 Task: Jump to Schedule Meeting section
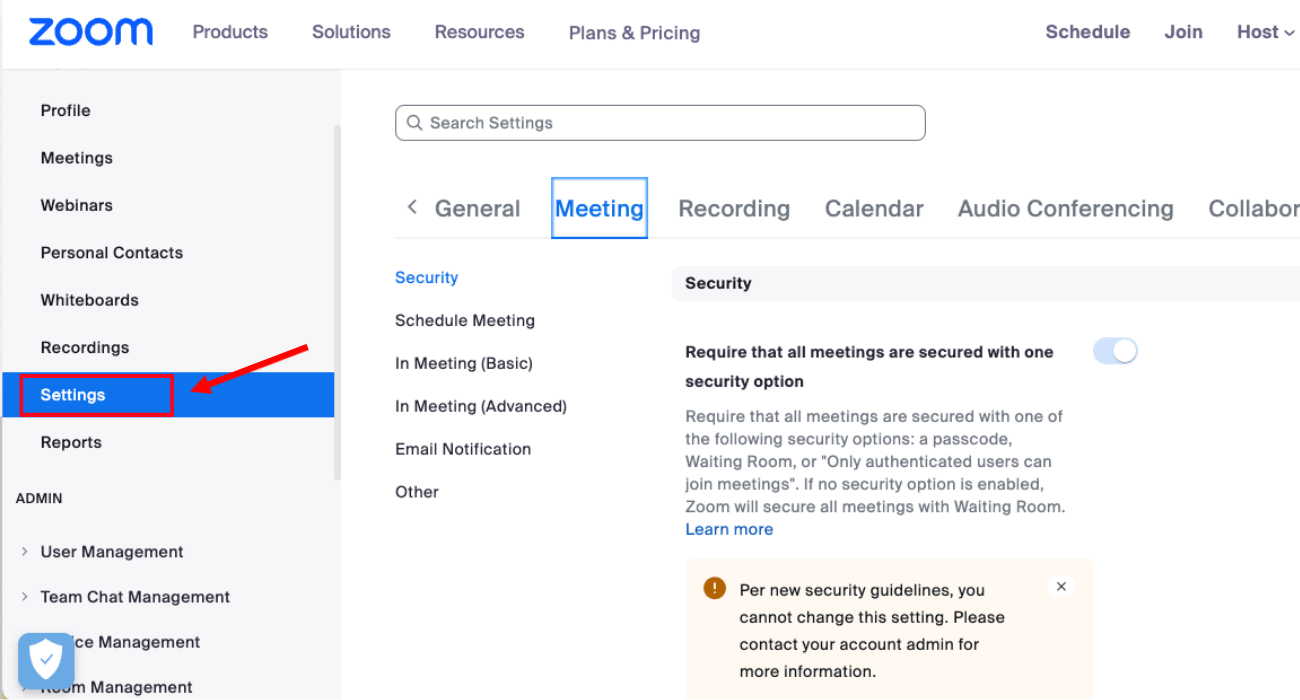465,320
